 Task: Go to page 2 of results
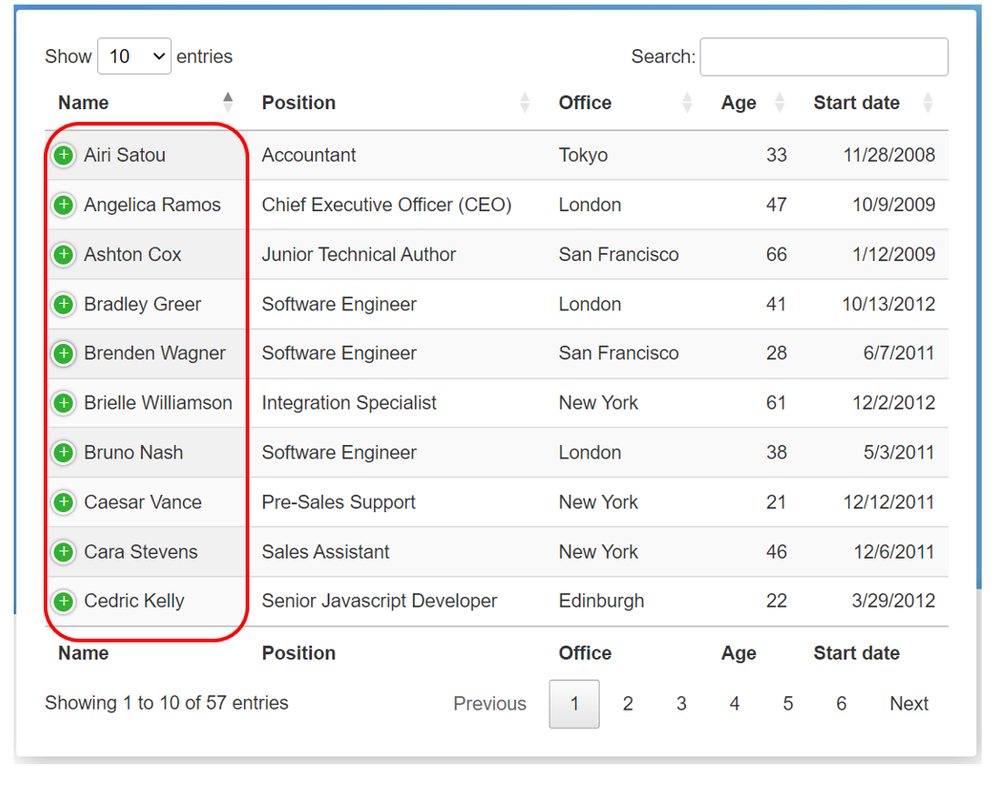(x=628, y=704)
